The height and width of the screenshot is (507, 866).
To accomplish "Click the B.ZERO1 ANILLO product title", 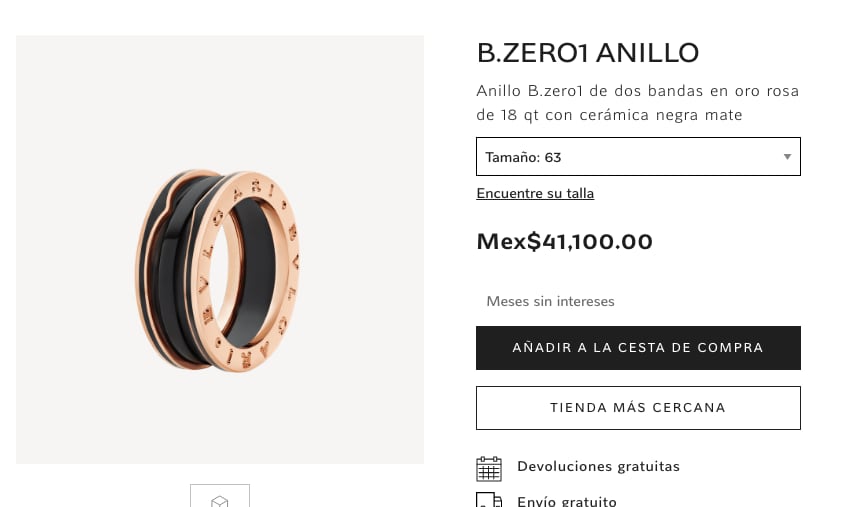I will pyautogui.click(x=588, y=53).
